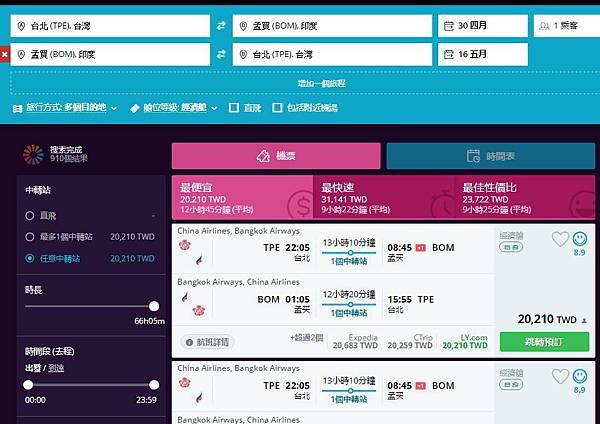The height and width of the screenshot is (424, 600).
Task: Open the LY.com 20,210 TWD offer
Action: (x=465, y=341)
